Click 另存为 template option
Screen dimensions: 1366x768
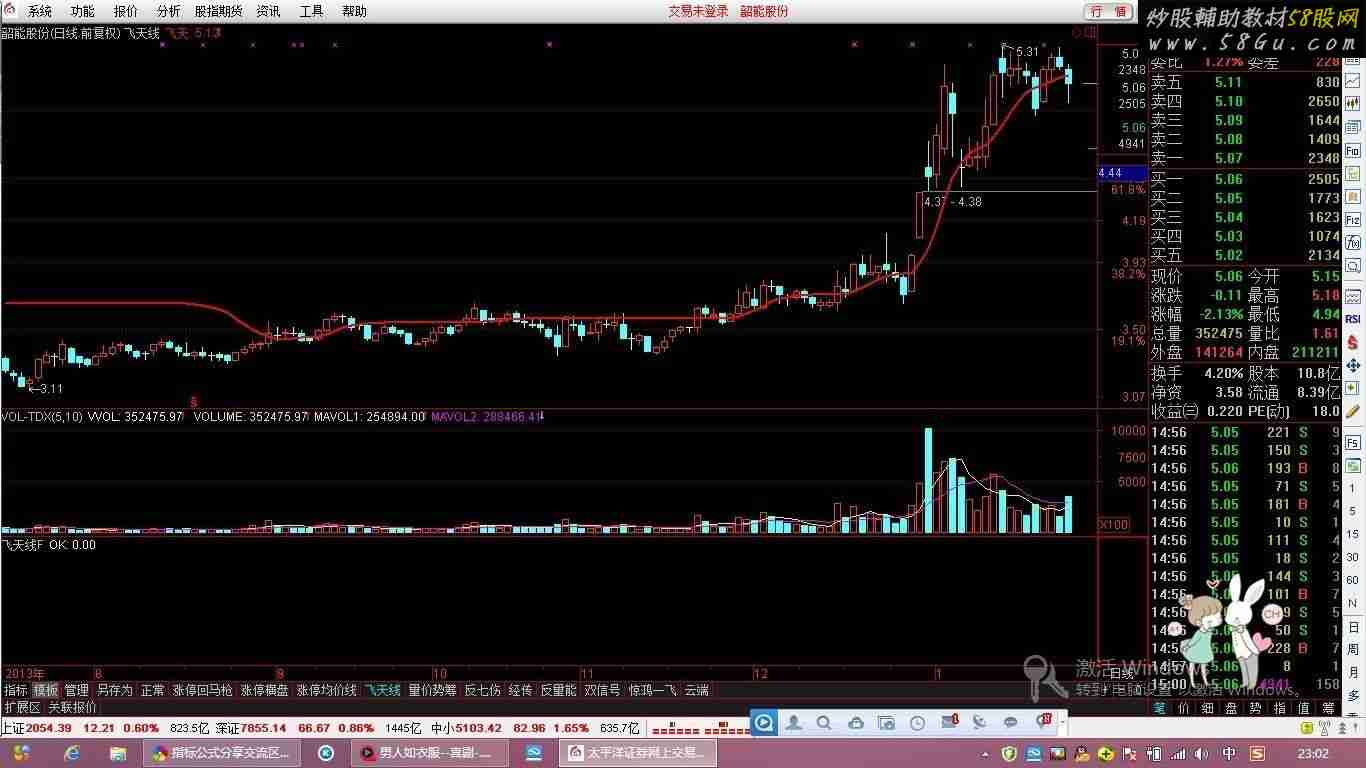[x=114, y=690]
